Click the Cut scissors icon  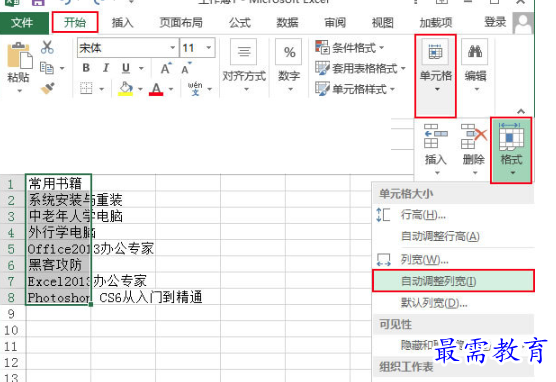(x=47, y=47)
